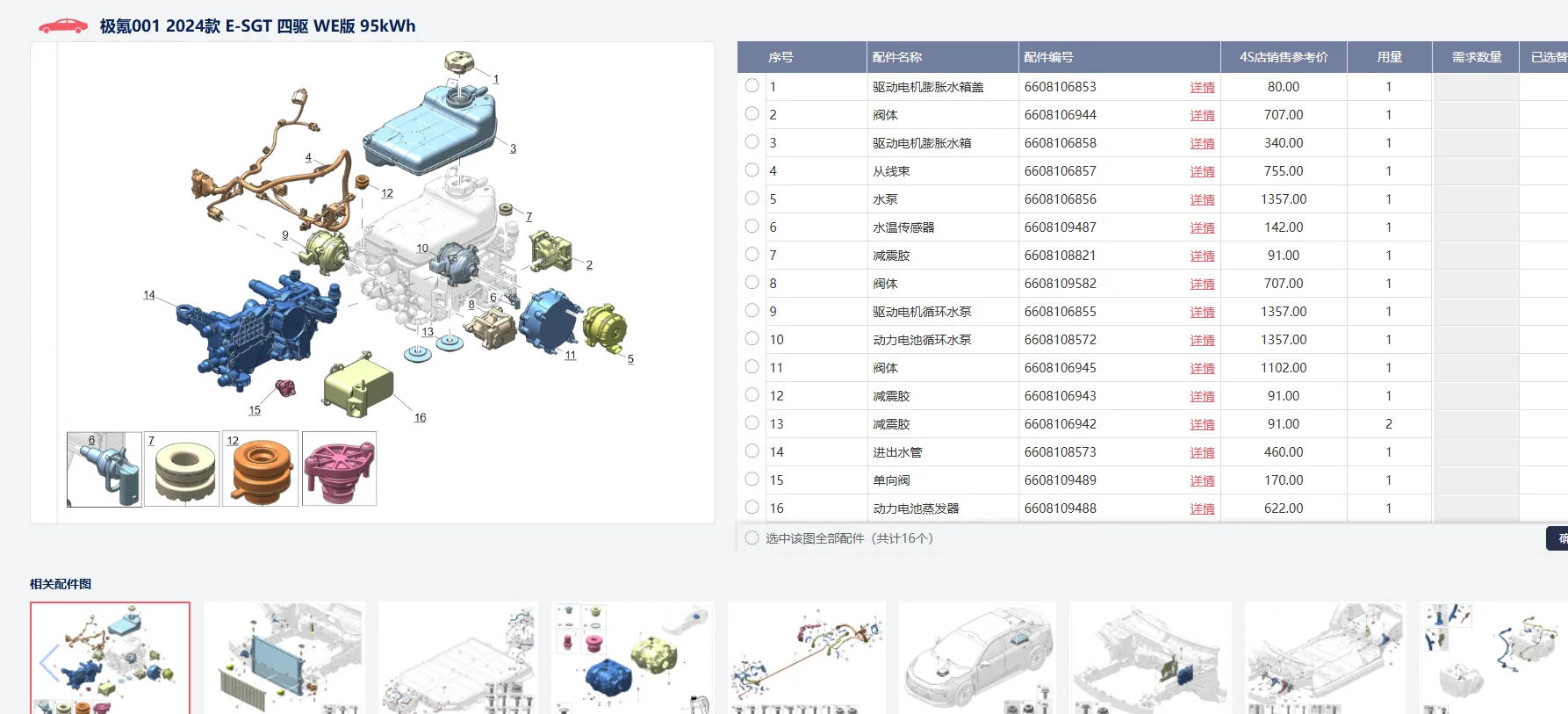Viewport: 1568px width, 714px height.
Task: Open inset thumbnail 6 water temperature sensor
Action: 104,469
